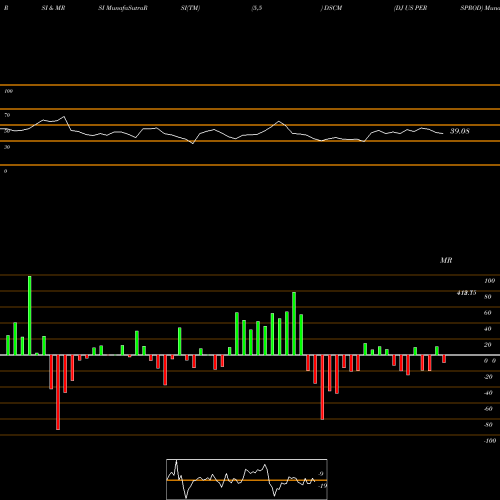Click the RSI axis label 70
This screenshot has height=500, width=500.
click(7, 115)
